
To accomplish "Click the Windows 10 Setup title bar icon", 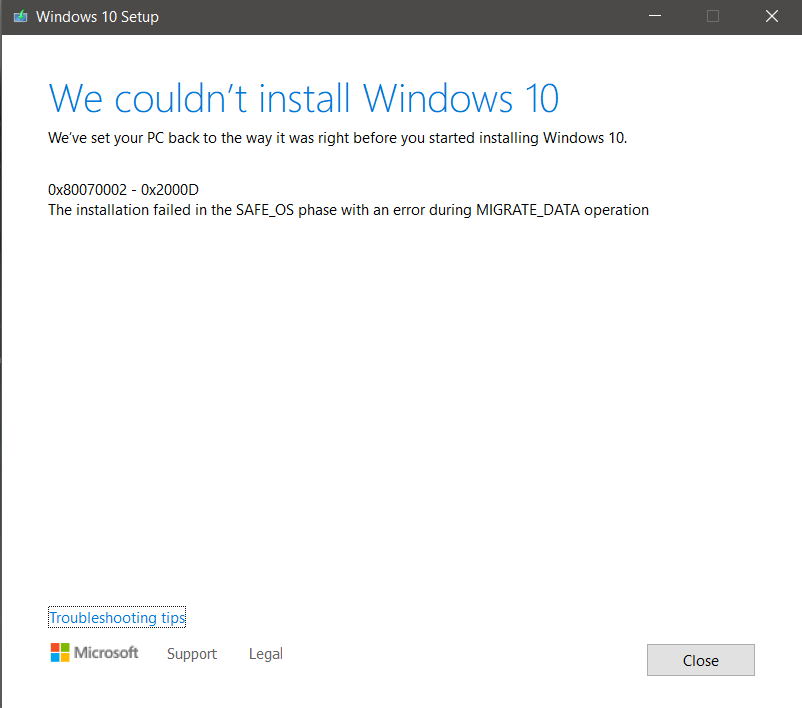I will point(20,17).
